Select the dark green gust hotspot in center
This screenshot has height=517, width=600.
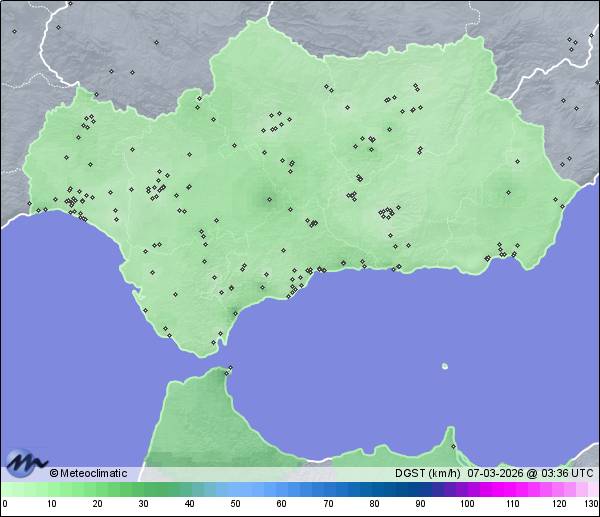point(268,199)
